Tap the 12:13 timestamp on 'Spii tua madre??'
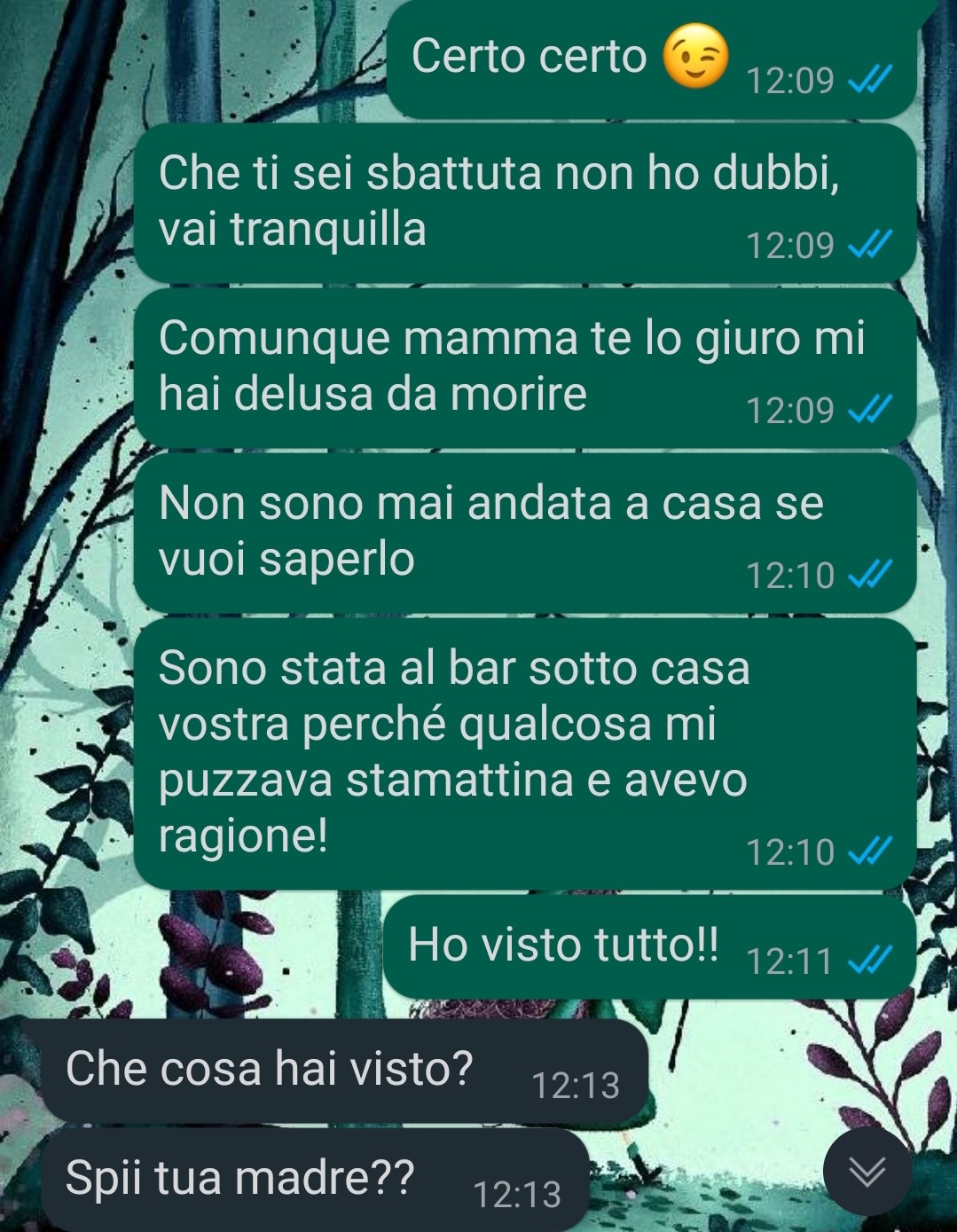 pyautogui.click(x=517, y=1194)
